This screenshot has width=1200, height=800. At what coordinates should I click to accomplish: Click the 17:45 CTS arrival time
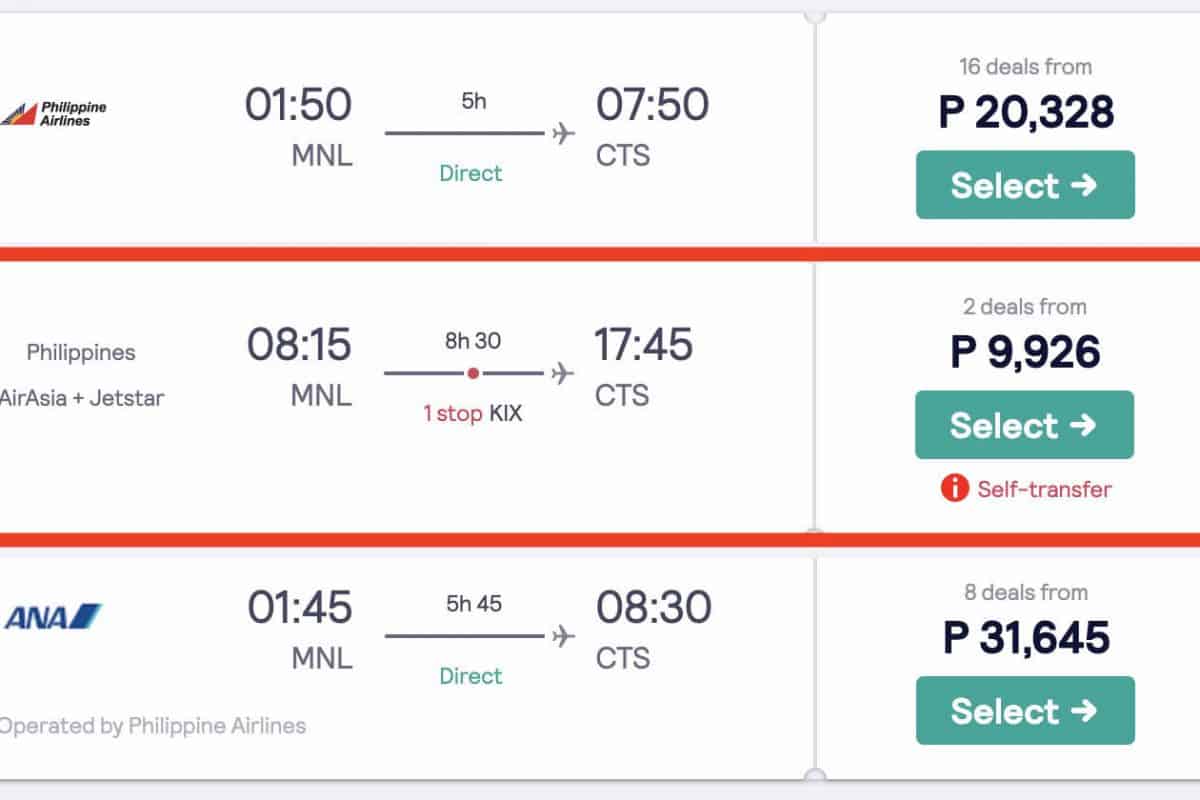[644, 345]
